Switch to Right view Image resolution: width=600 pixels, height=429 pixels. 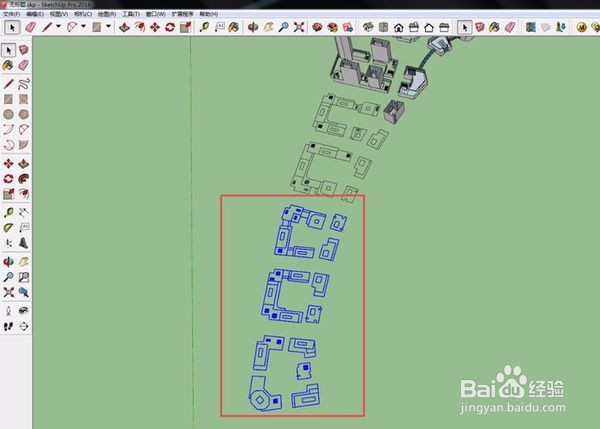point(414,27)
